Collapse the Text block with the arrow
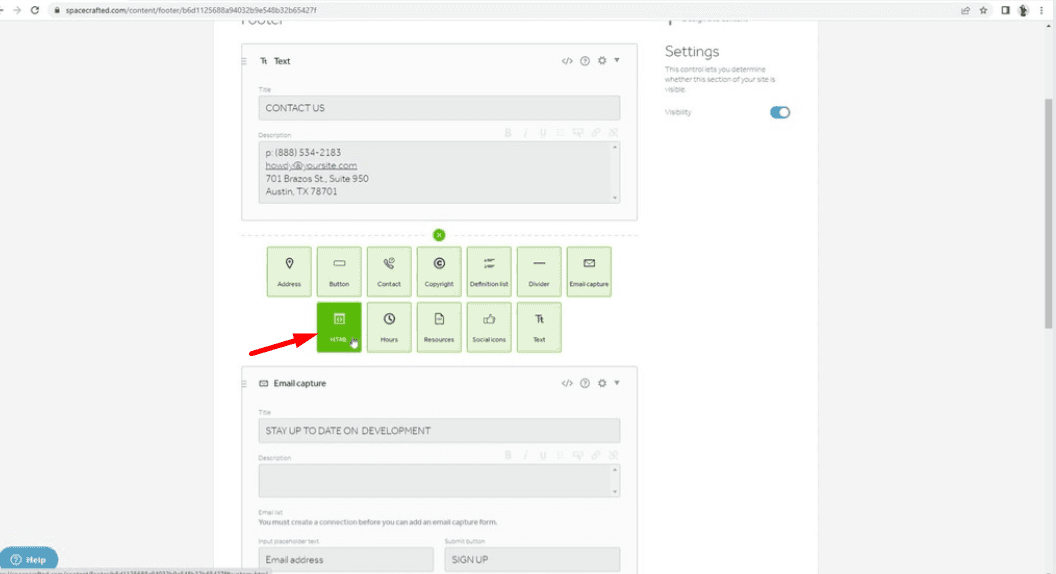 tap(617, 61)
